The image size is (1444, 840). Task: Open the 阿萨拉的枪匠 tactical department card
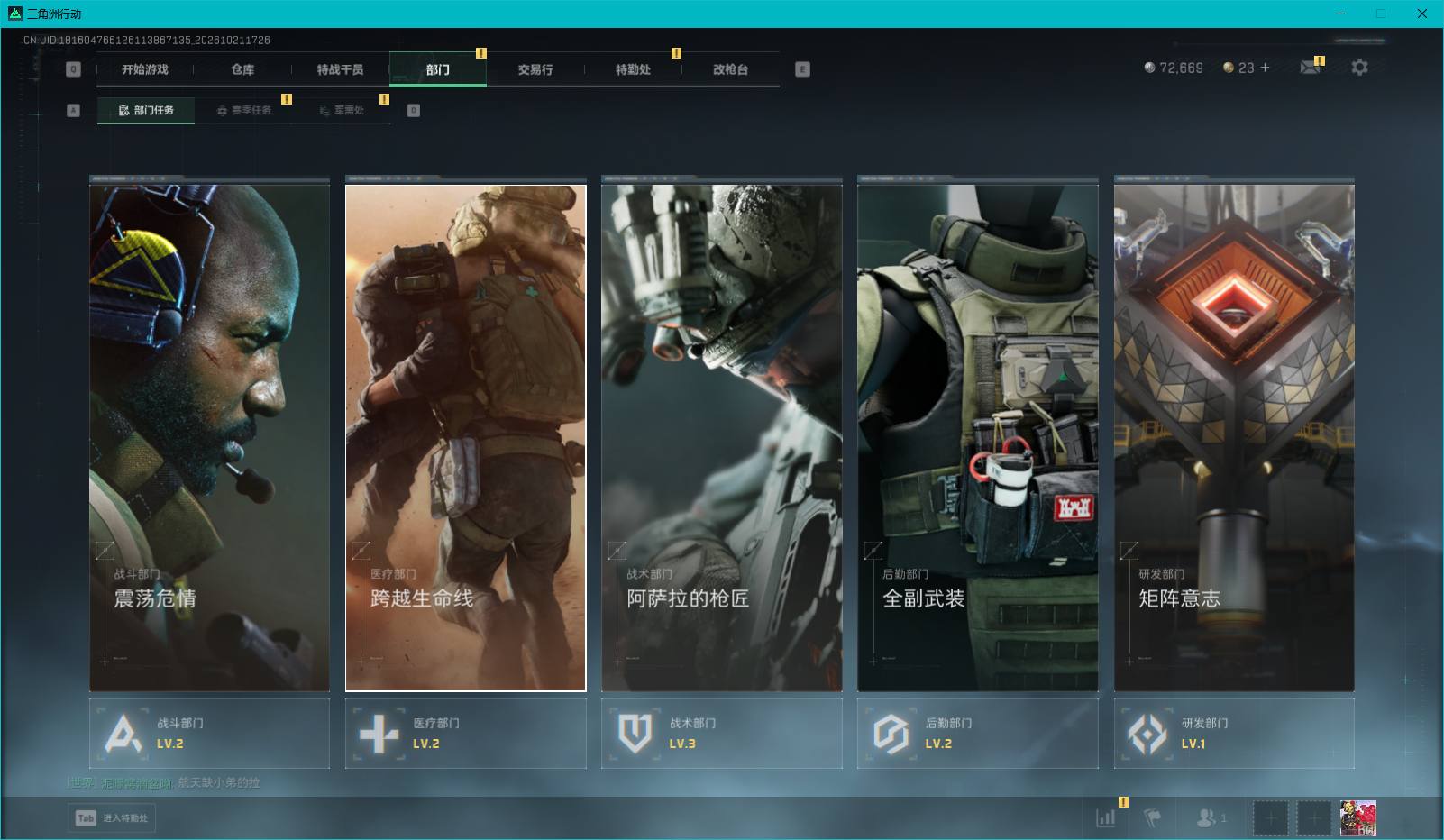click(722, 438)
